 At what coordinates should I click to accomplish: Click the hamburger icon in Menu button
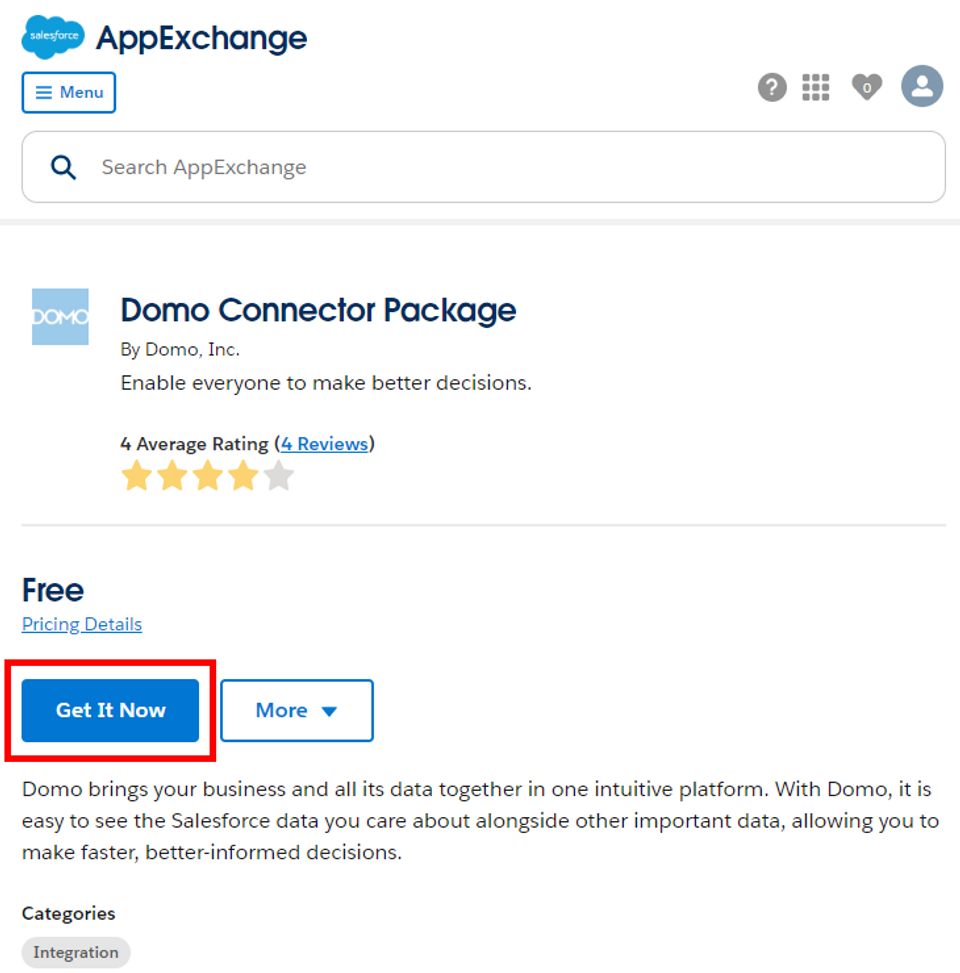tap(43, 92)
